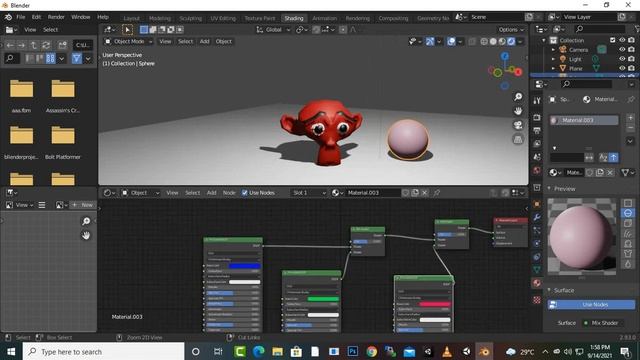Switch perspective/orthographic view in viewport
This screenshot has width=640, height=360.
tap(518, 140)
